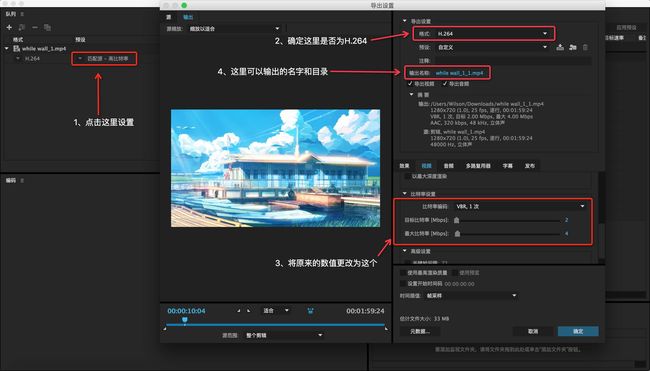
Task: Open queue preset dropdown 匹配源 - 高比特率
Action: (x=104, y=58)
